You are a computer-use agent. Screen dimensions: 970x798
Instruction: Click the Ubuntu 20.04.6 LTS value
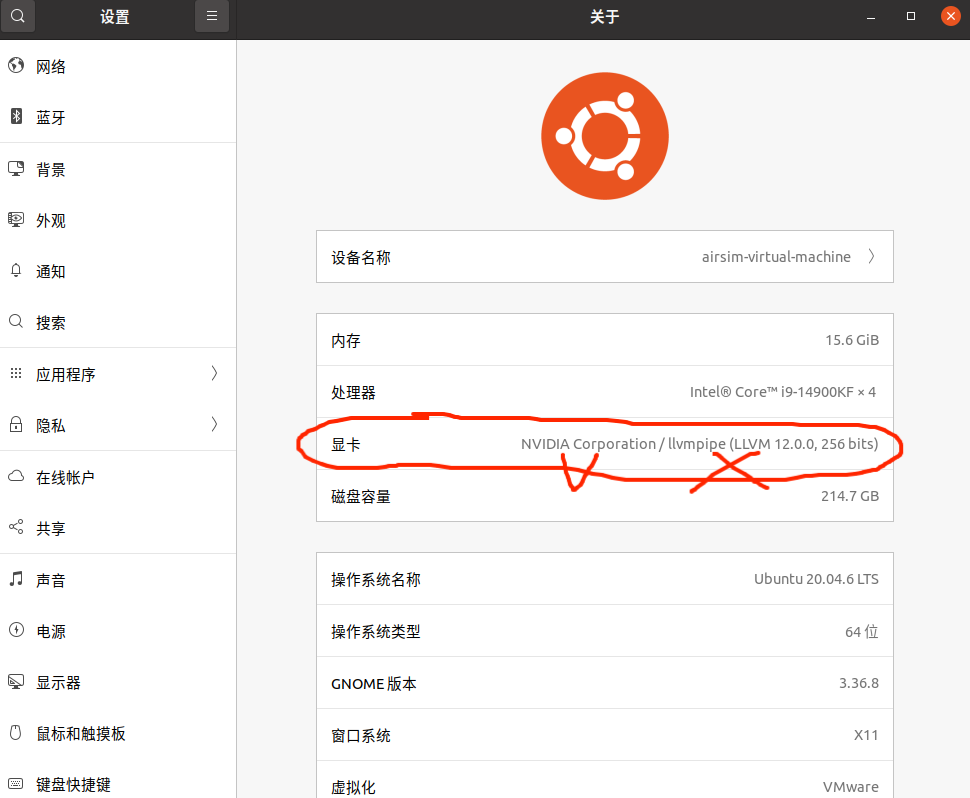coord(816,578)
